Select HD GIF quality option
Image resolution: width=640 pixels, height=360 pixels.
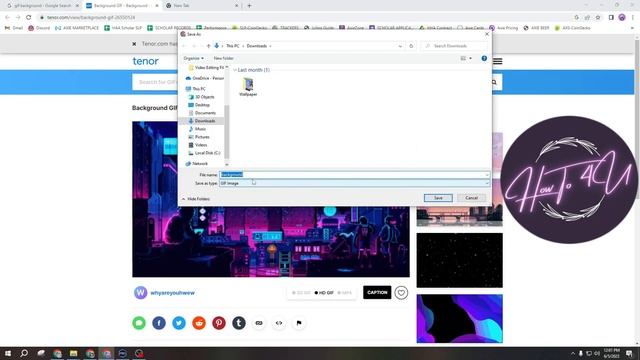pyautogui.click(x=324, y=293)
